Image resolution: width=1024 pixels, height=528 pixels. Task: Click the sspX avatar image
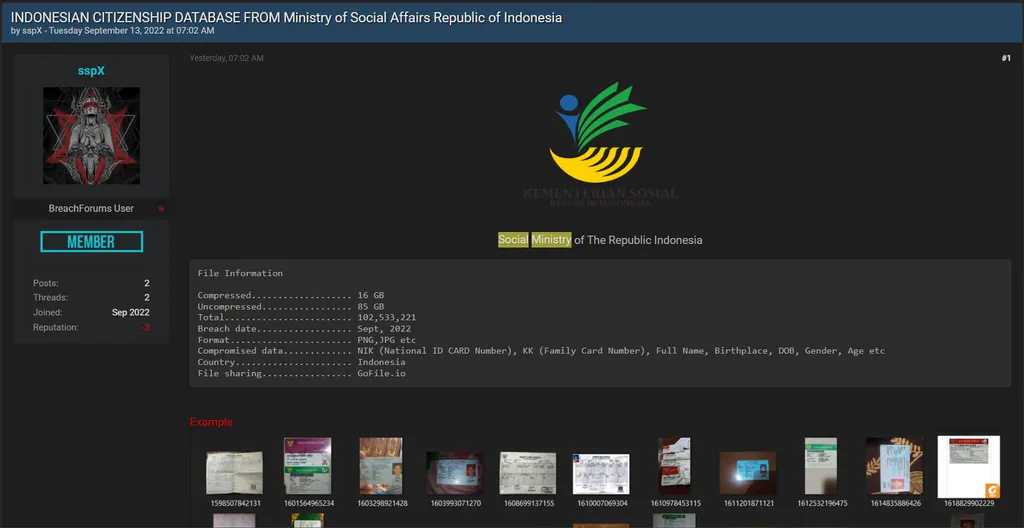click(x=91, y=136)
